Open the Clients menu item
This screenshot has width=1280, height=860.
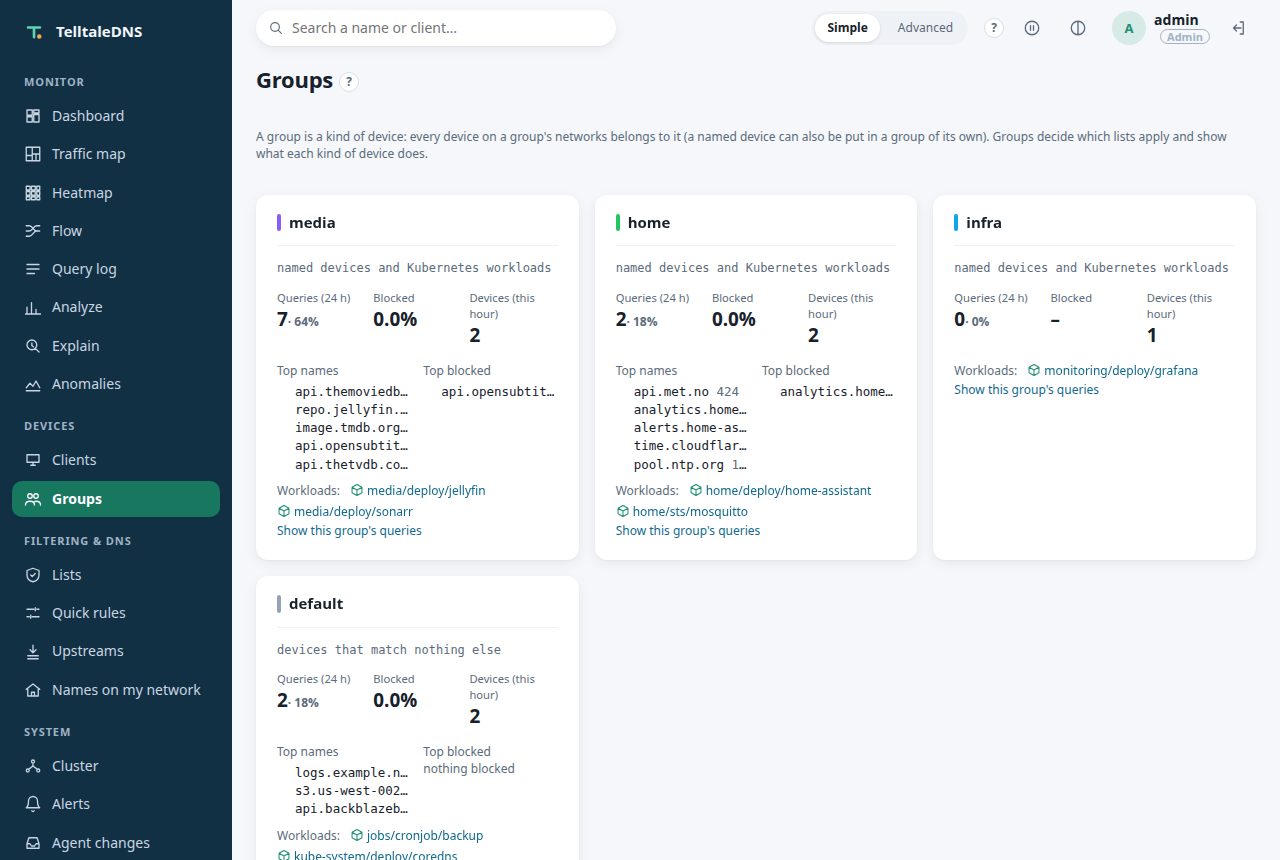(x=116, y=460)
